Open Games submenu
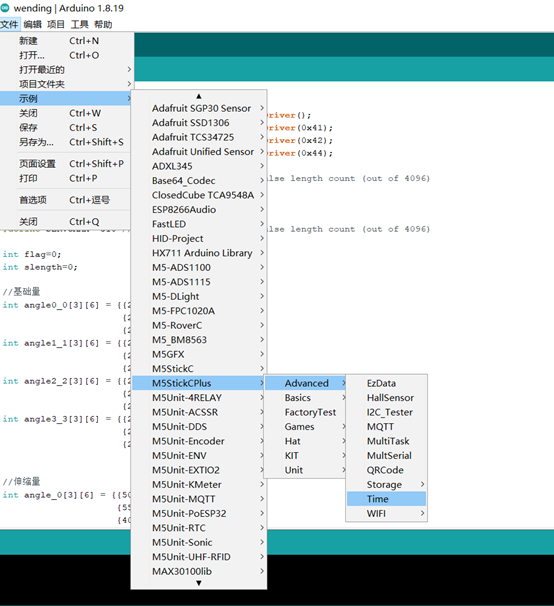The height and width of the screenshot is (606, 554). click(x=305, y=427)
